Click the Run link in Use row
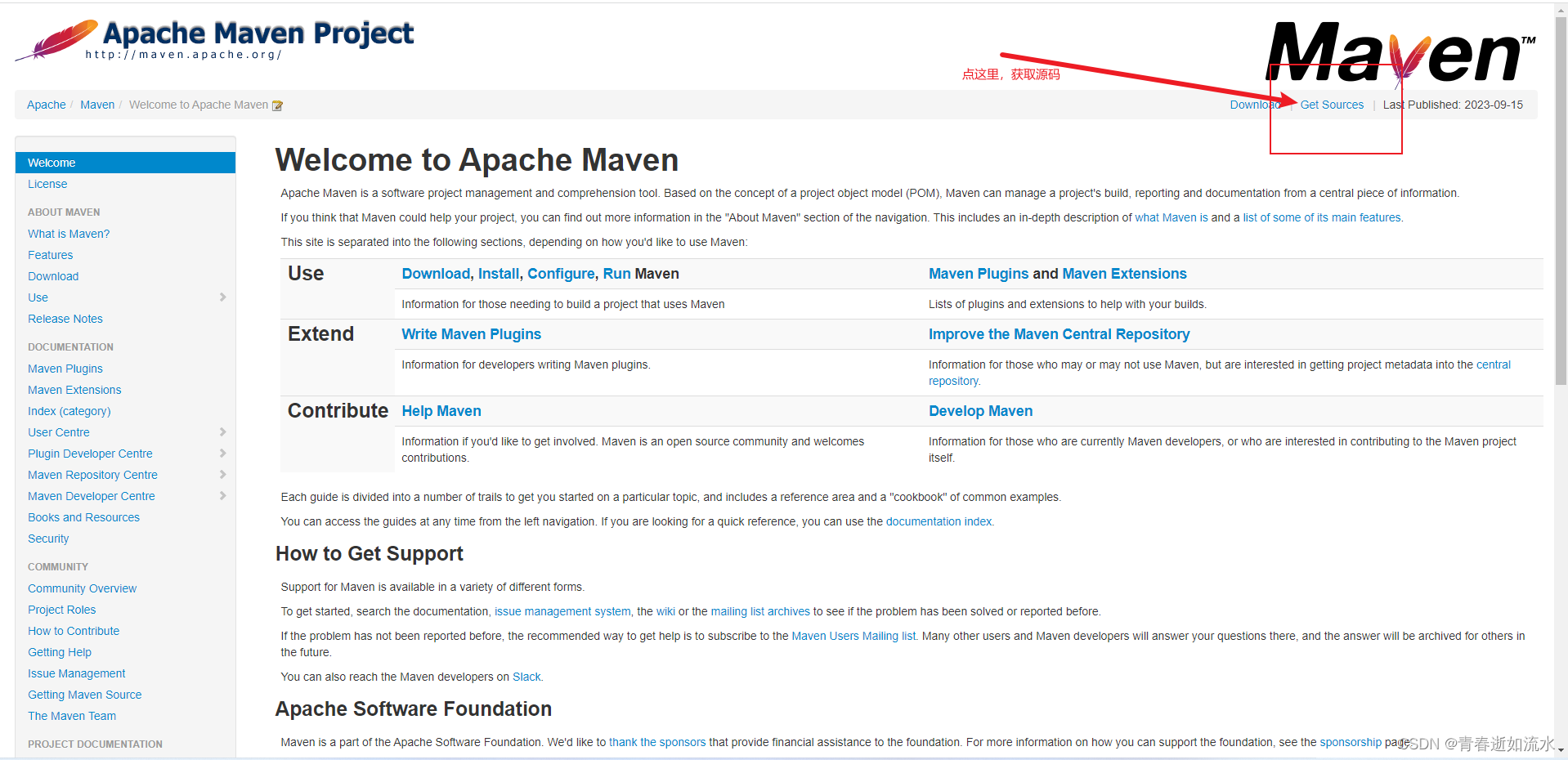Viewport: 1568px width, 760px height. pyautogui.click(x=617, y=274)
